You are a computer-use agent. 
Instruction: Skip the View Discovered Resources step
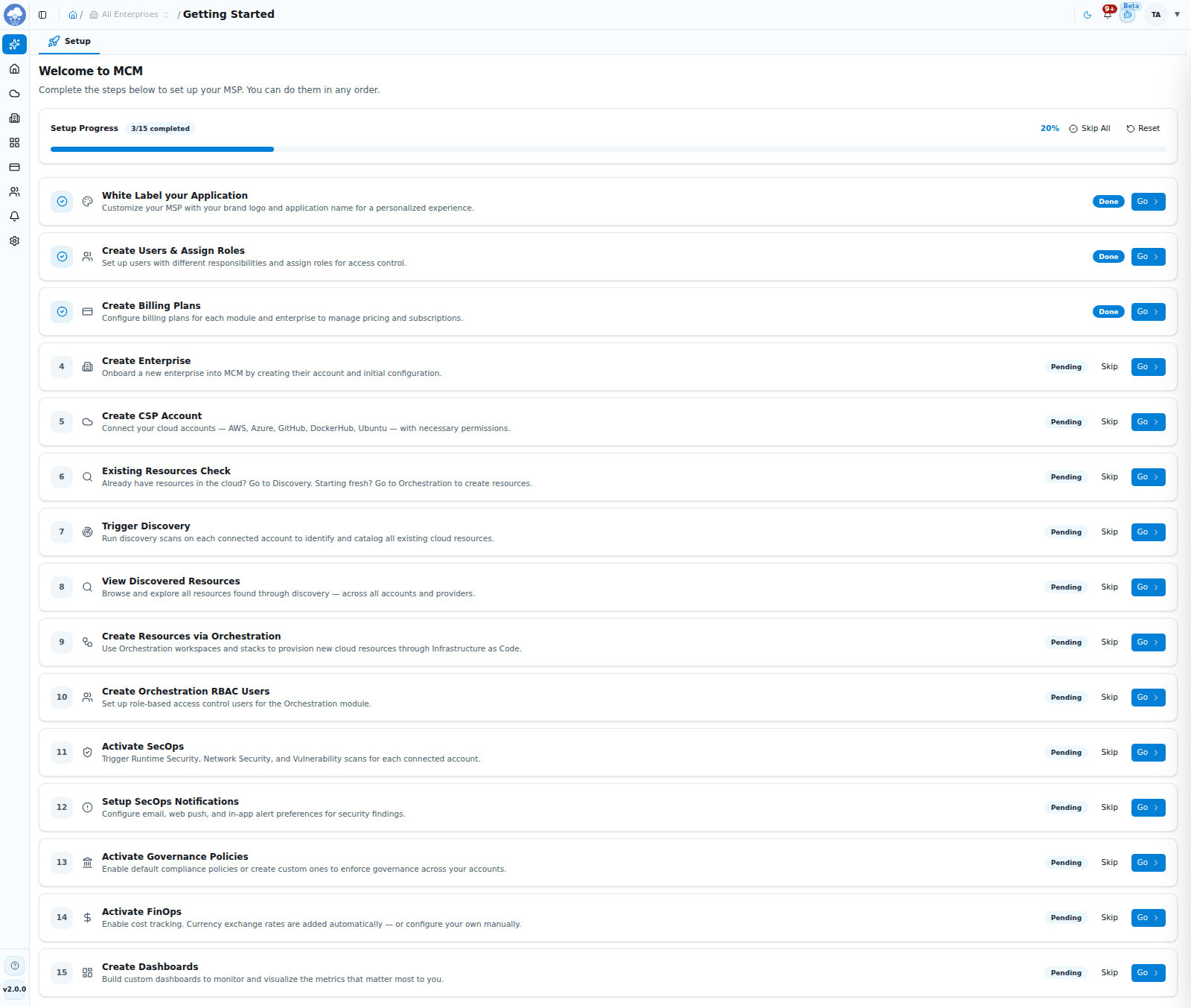click(1109, 587)
